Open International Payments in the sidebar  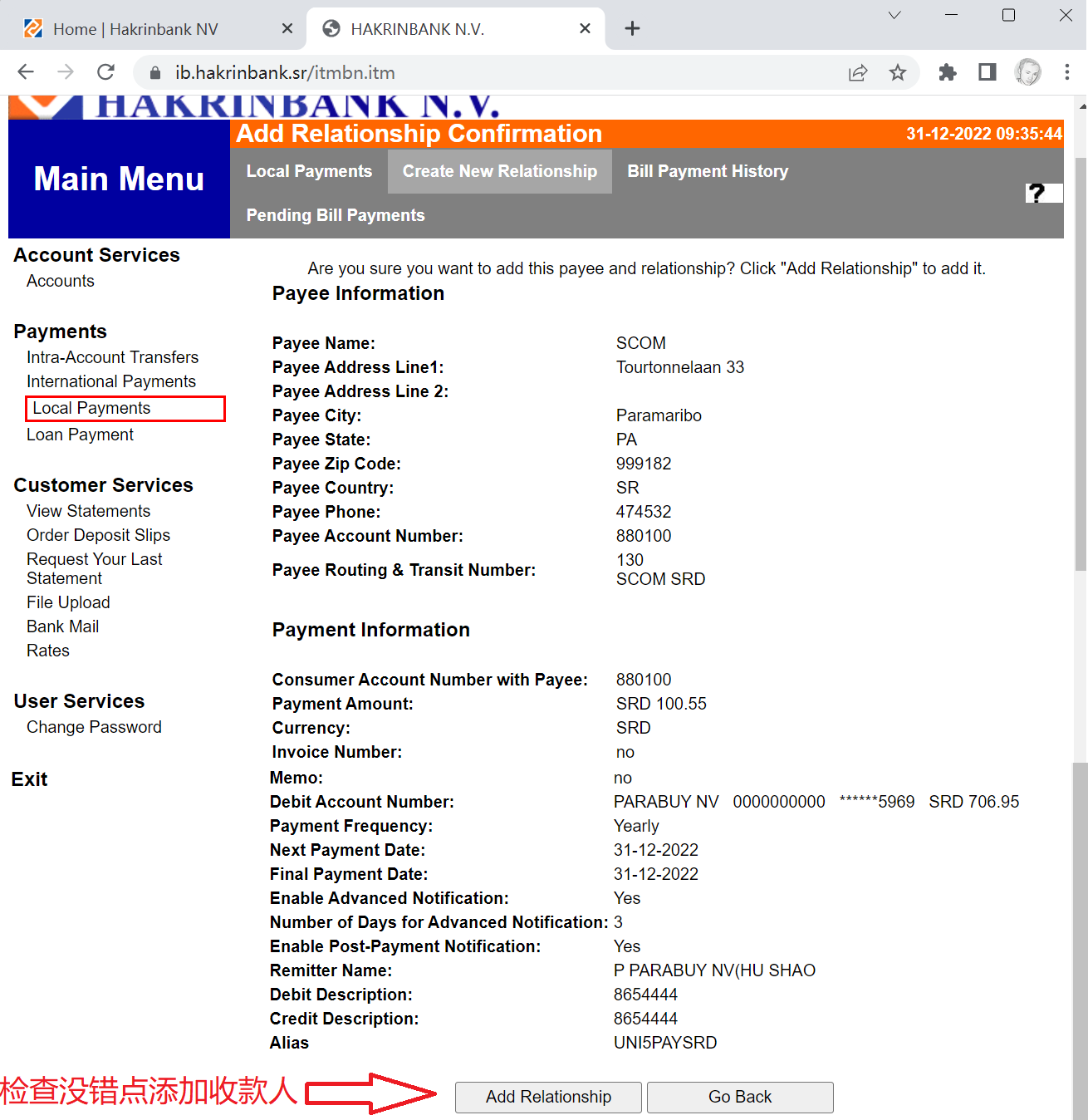(111, 381)
